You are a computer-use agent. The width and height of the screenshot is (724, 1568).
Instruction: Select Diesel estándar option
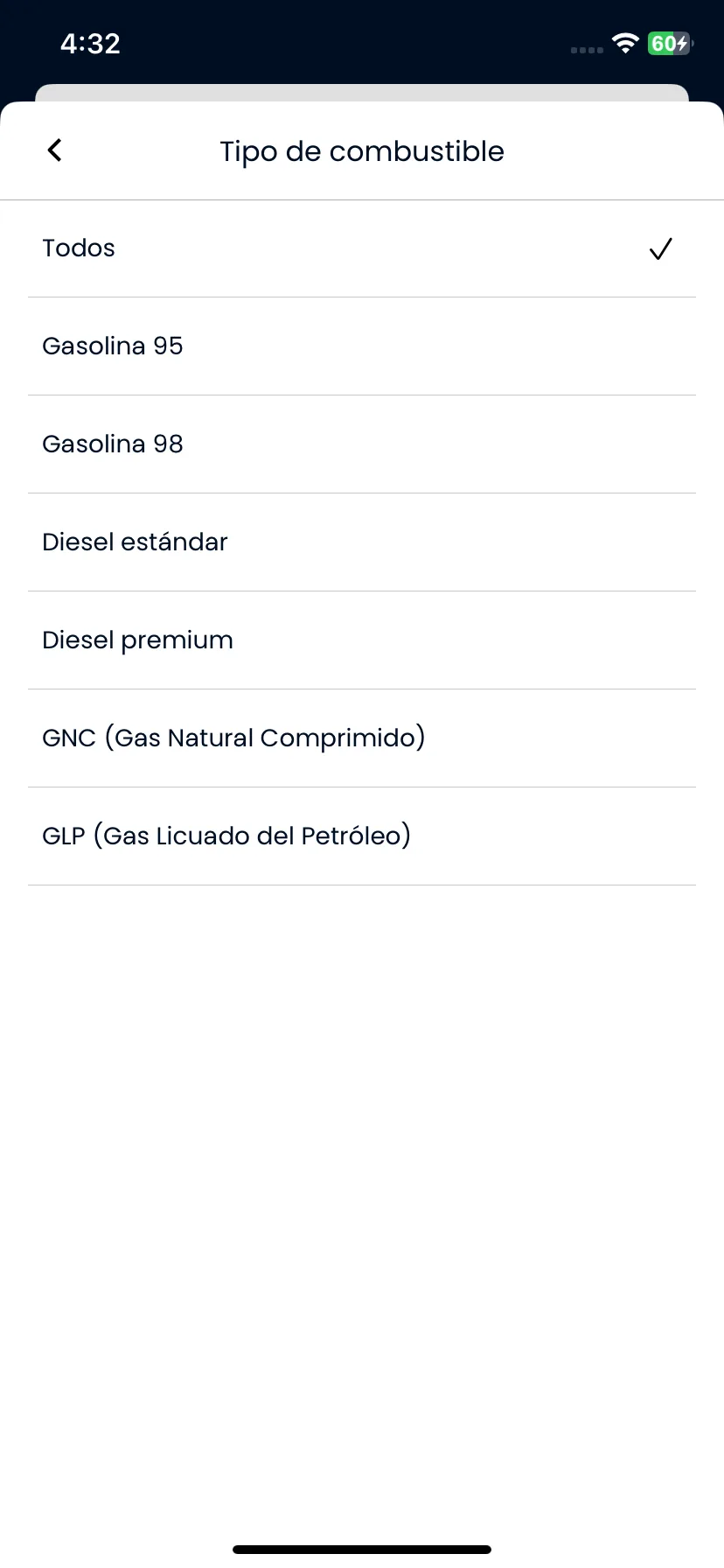tap(362, 542)
